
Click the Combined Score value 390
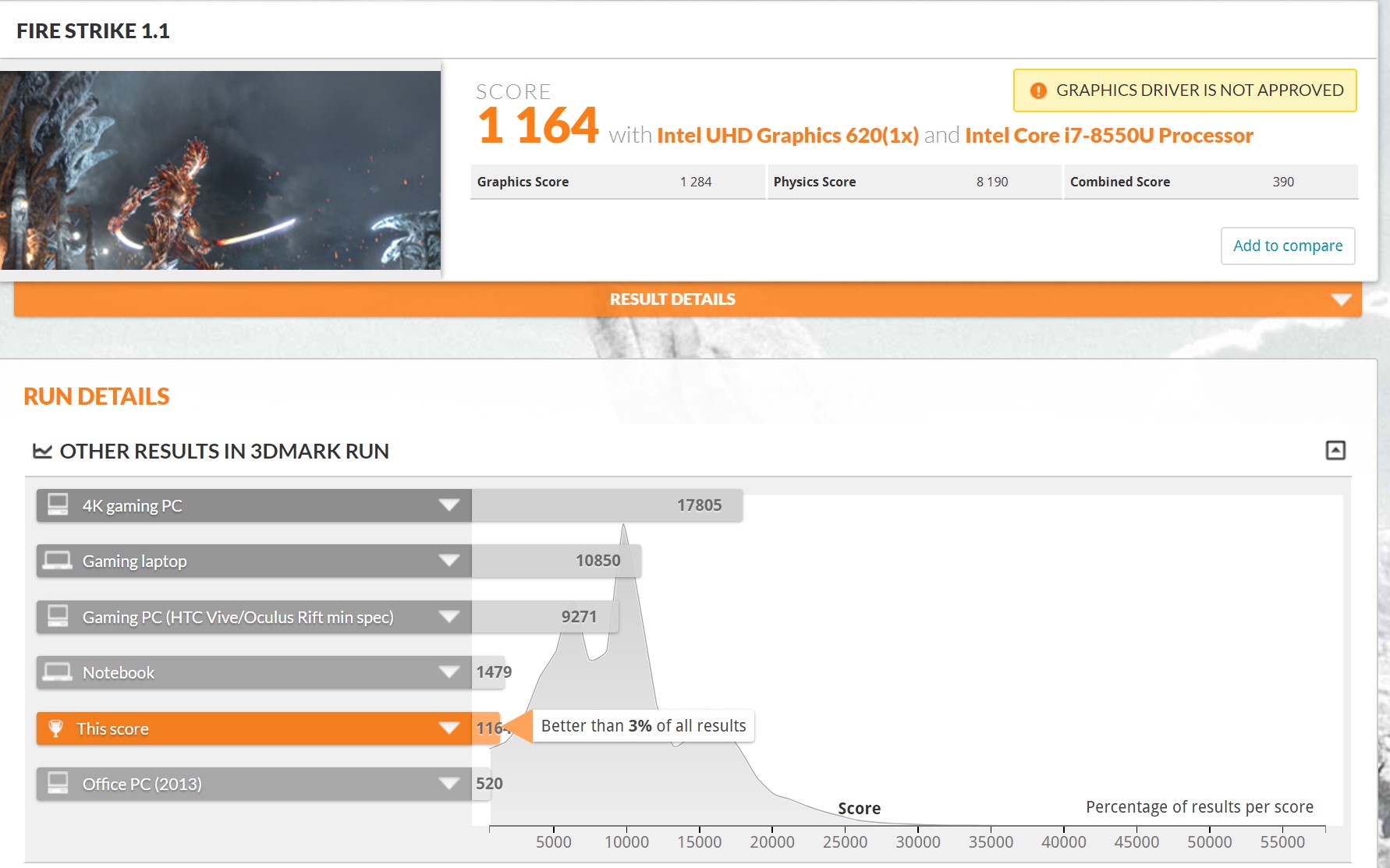[1283, 182]
